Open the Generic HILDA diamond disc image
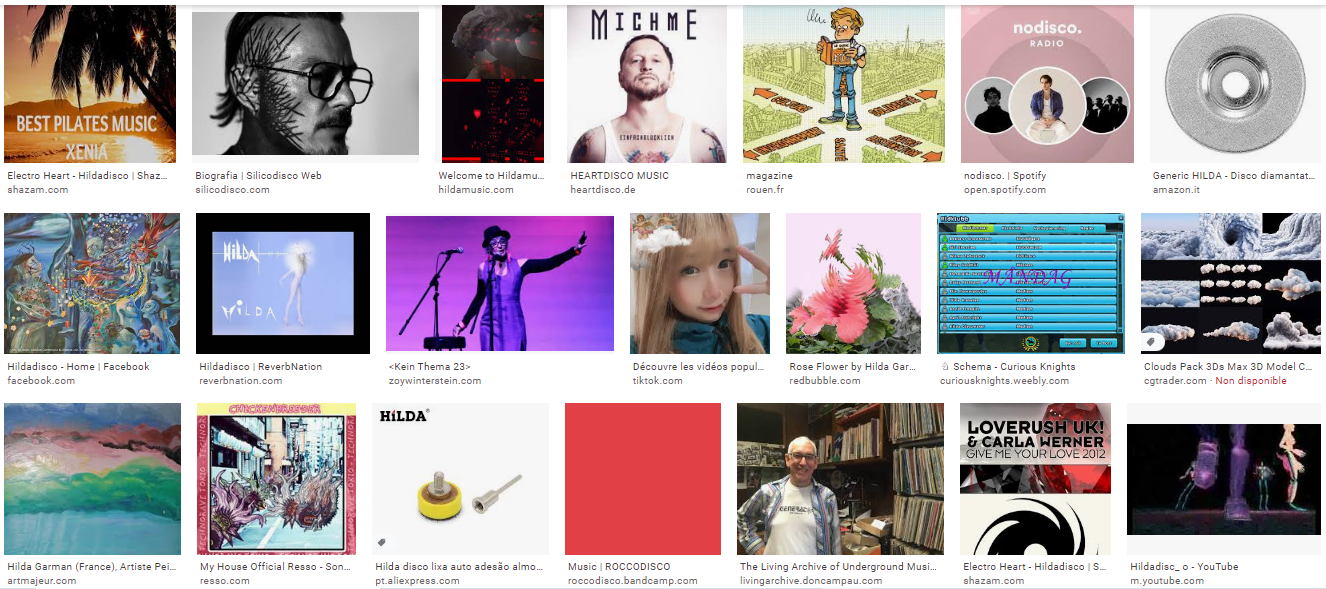The width and height of the screenshot is (1326, 589). coord(1235,84)
